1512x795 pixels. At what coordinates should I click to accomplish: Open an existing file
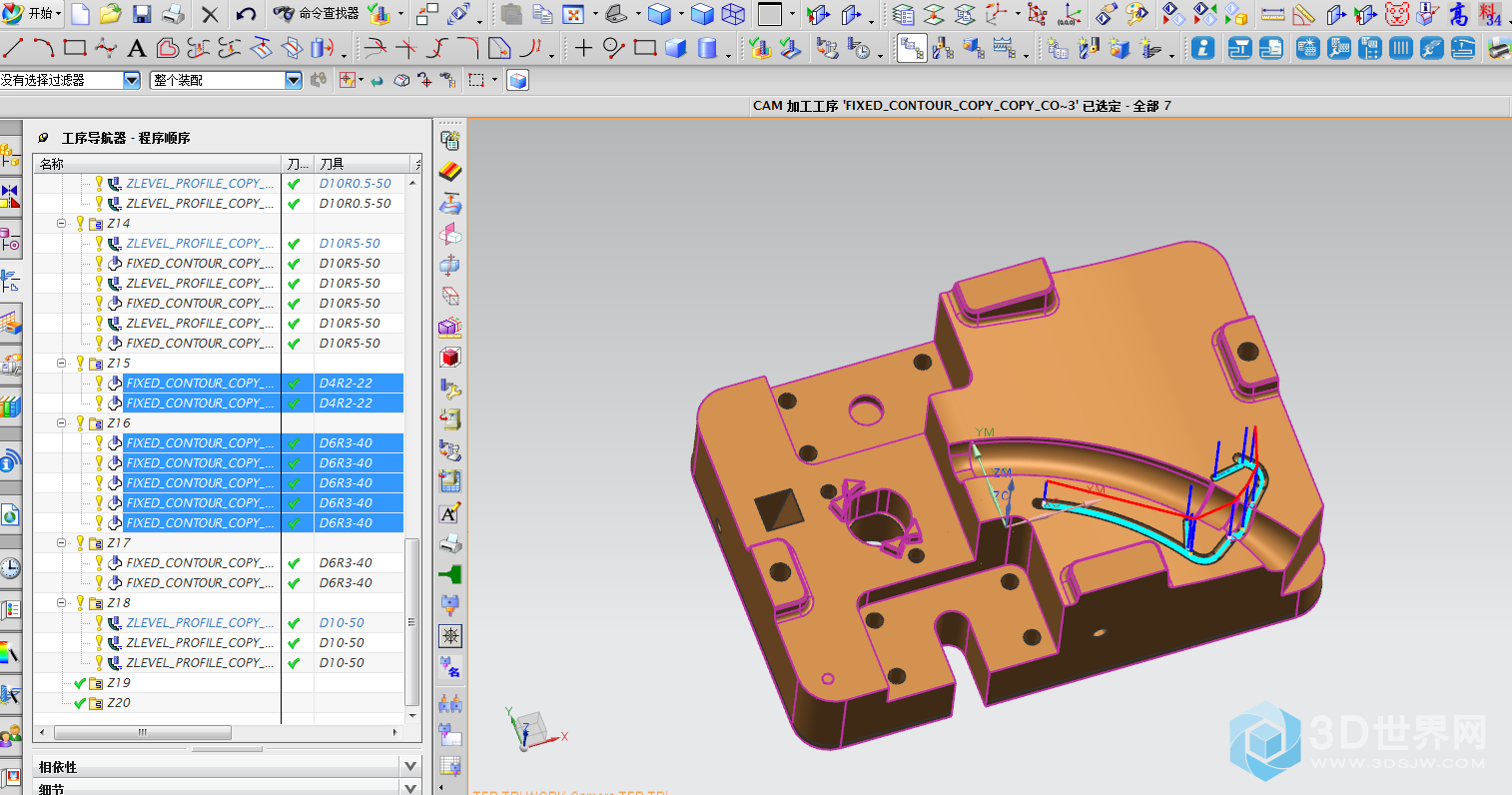coord(111,14)
